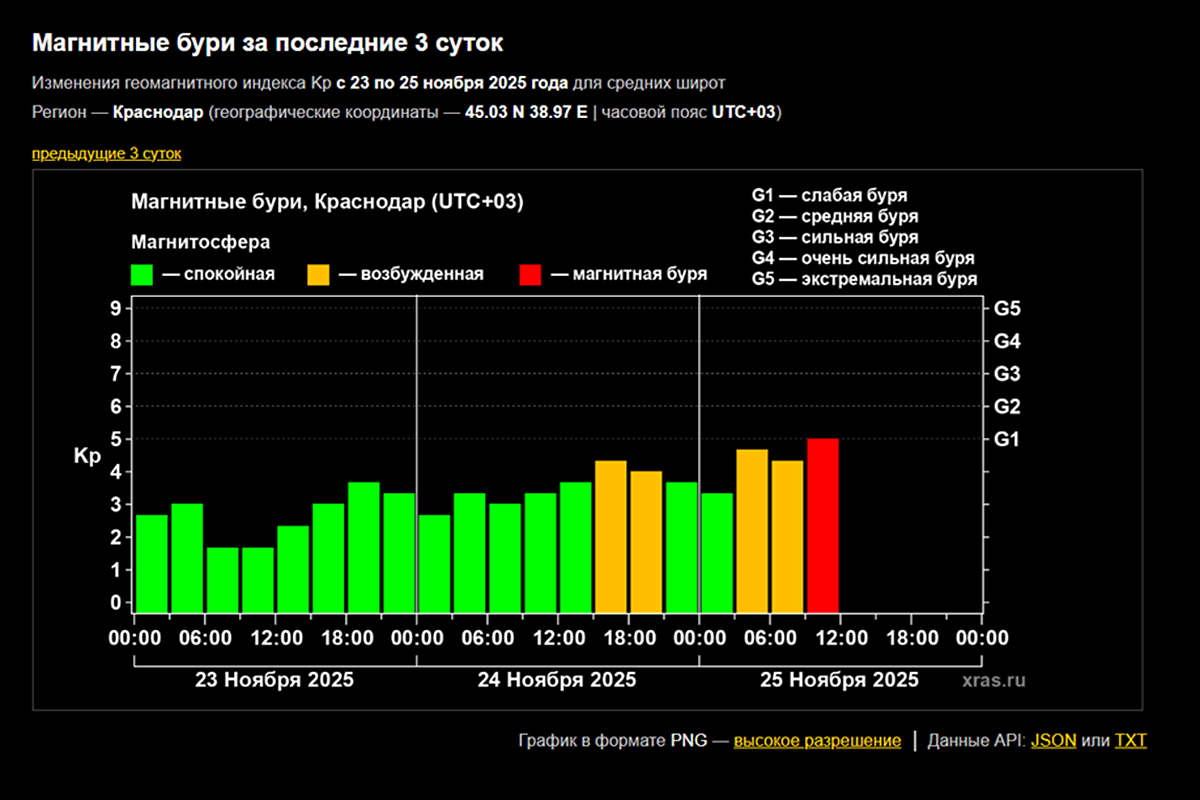Click the page heading «Магнитные бури за последние 3 суток»
The image size is (1200, 800).
[x=268, y=43]
